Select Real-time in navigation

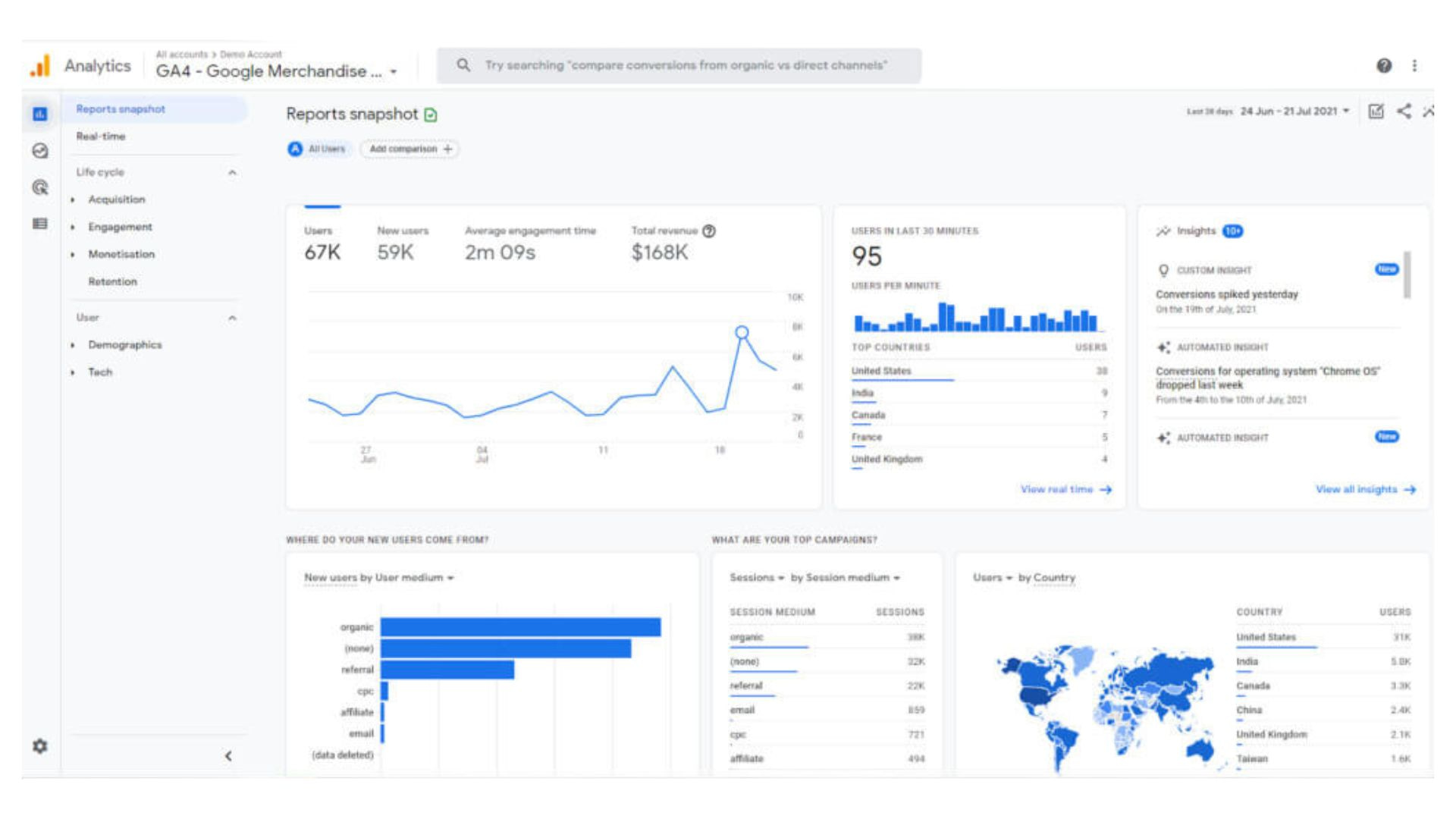coord(101,136)
